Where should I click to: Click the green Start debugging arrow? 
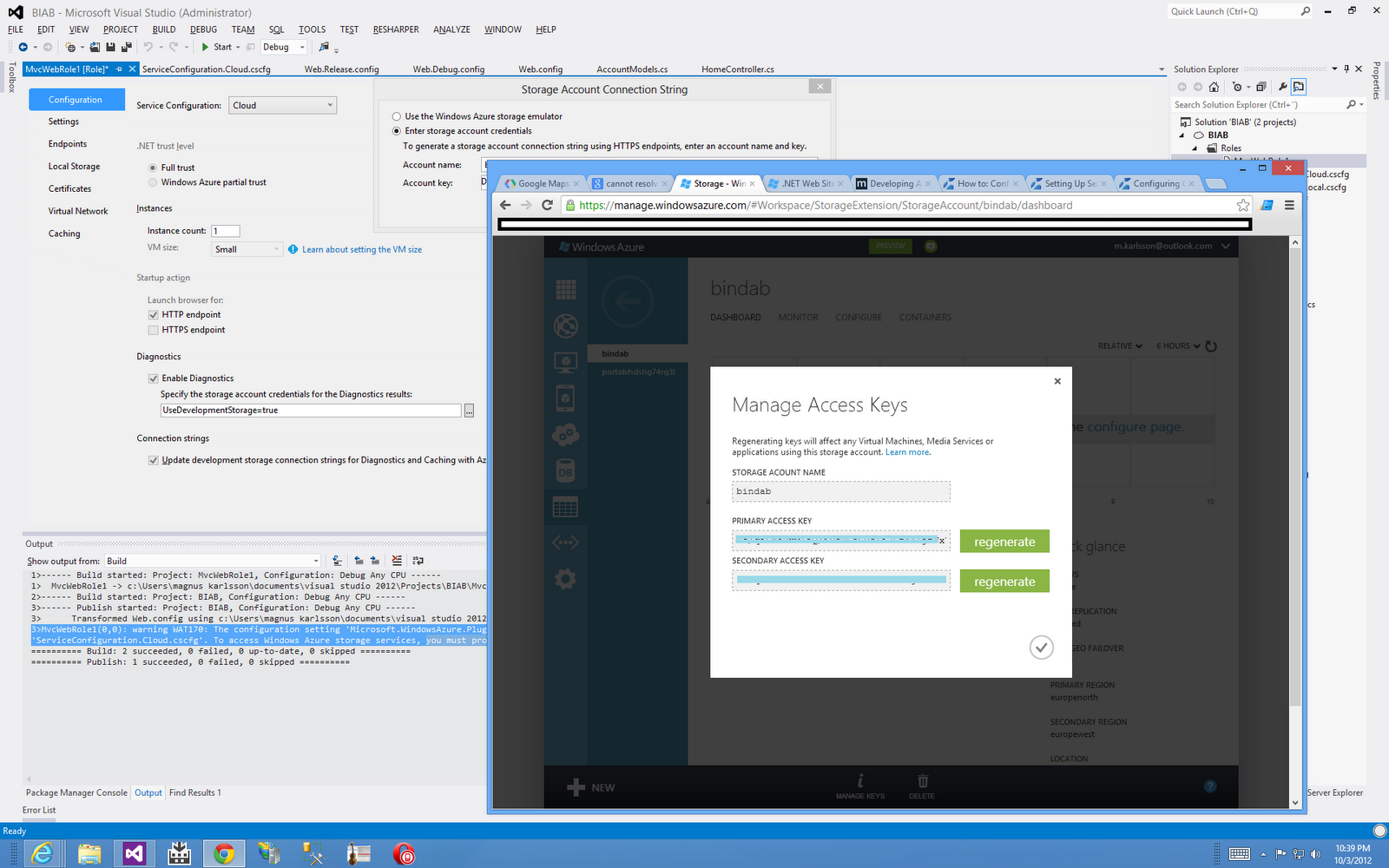[205, 47]
